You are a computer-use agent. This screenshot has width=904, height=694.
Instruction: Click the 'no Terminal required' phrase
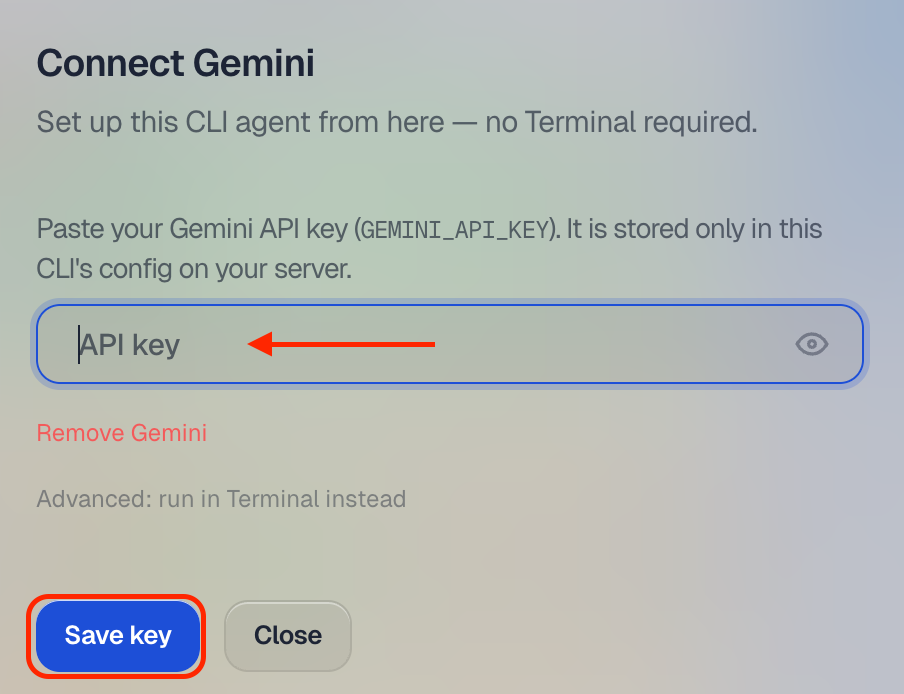coord(621,122)
